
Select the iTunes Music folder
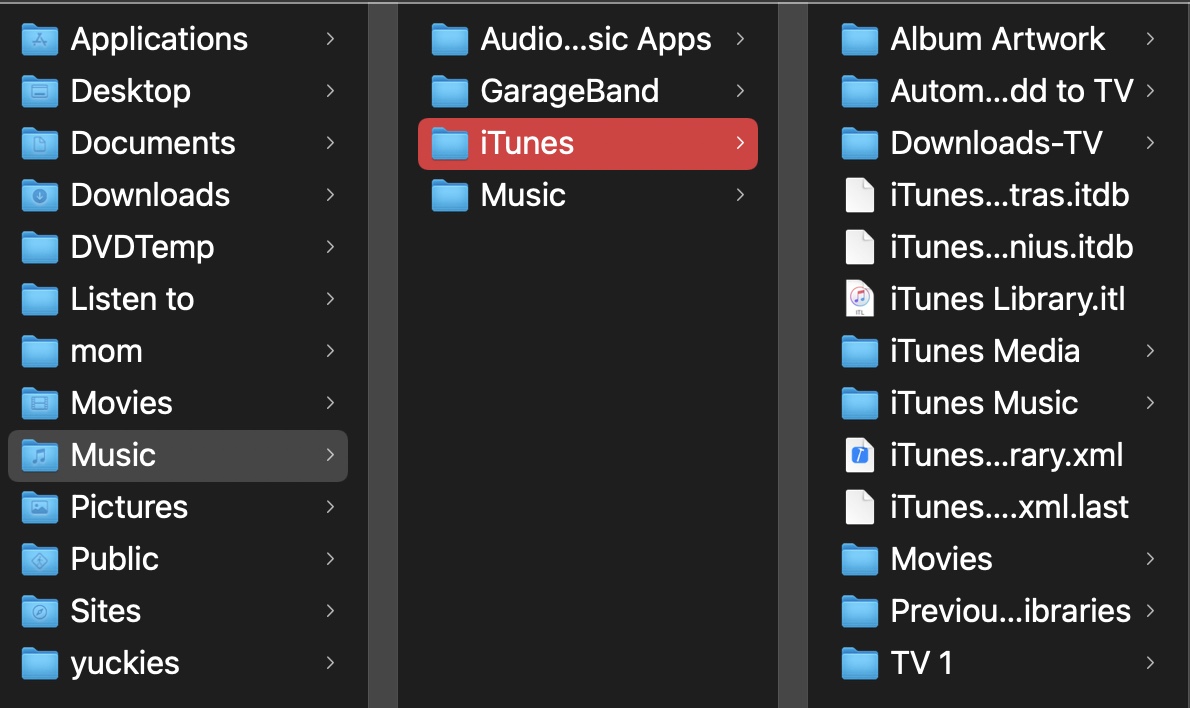[984, 403]
